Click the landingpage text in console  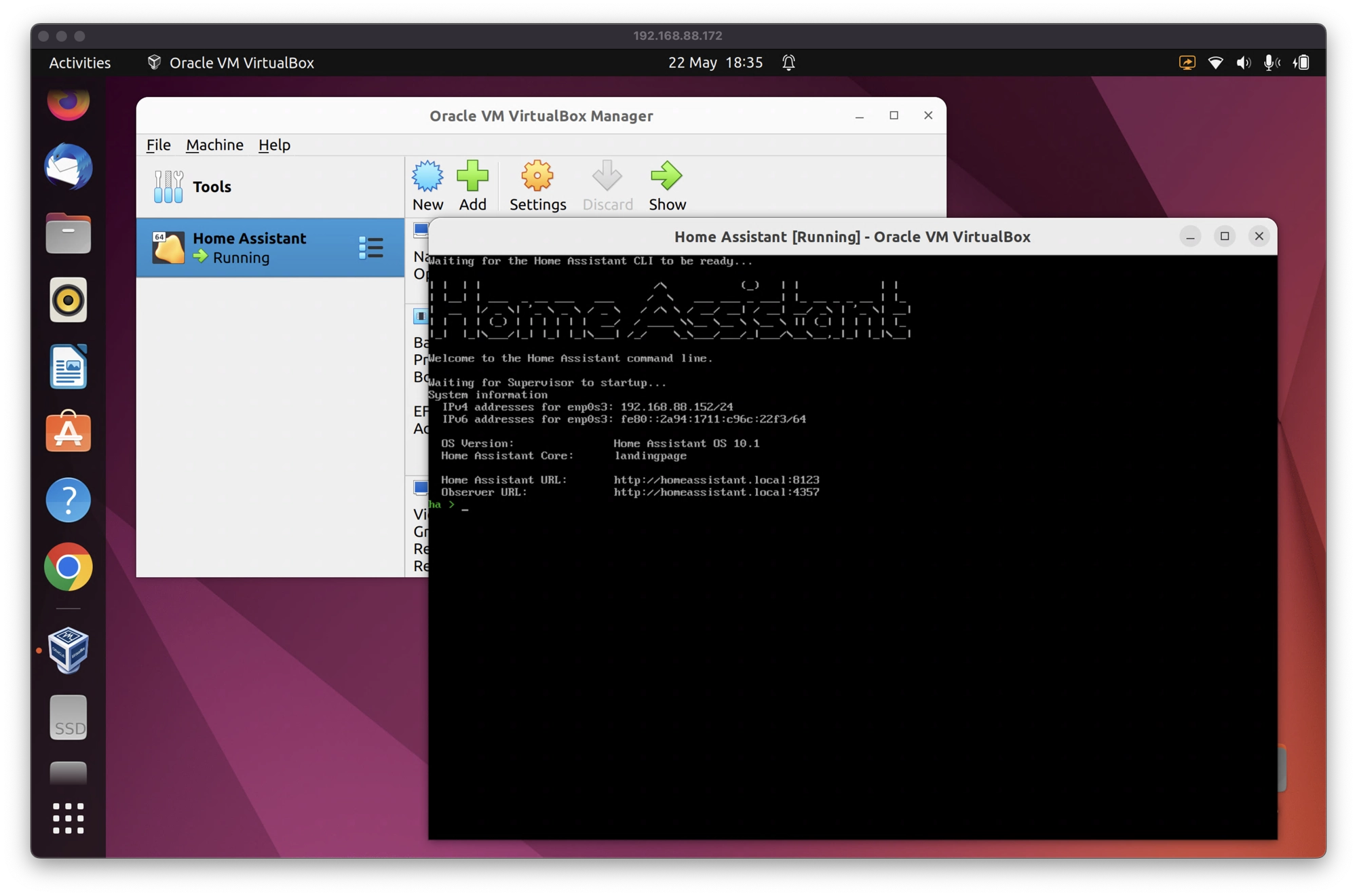[x=650, y=456]
